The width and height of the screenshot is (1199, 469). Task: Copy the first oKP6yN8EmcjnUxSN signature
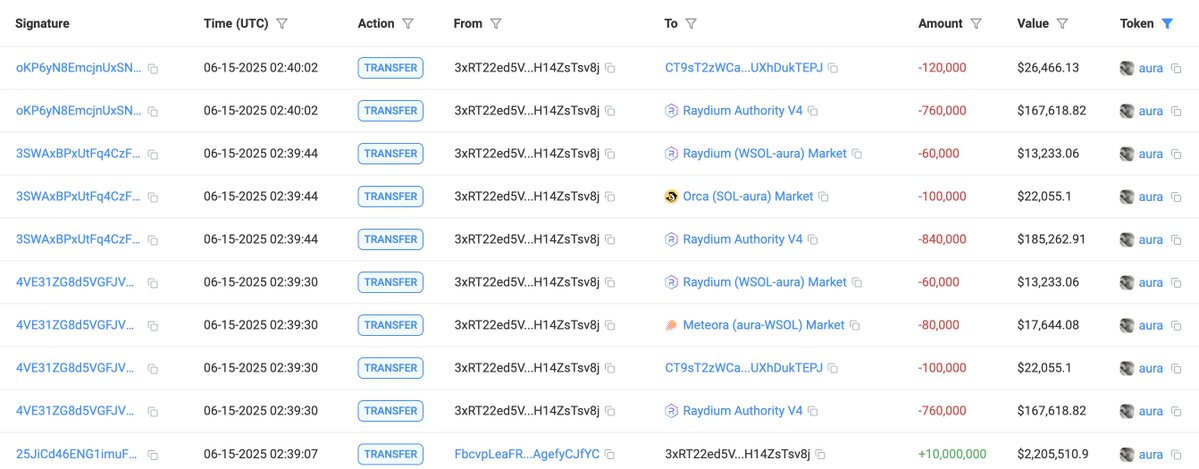tap(153, 68)
